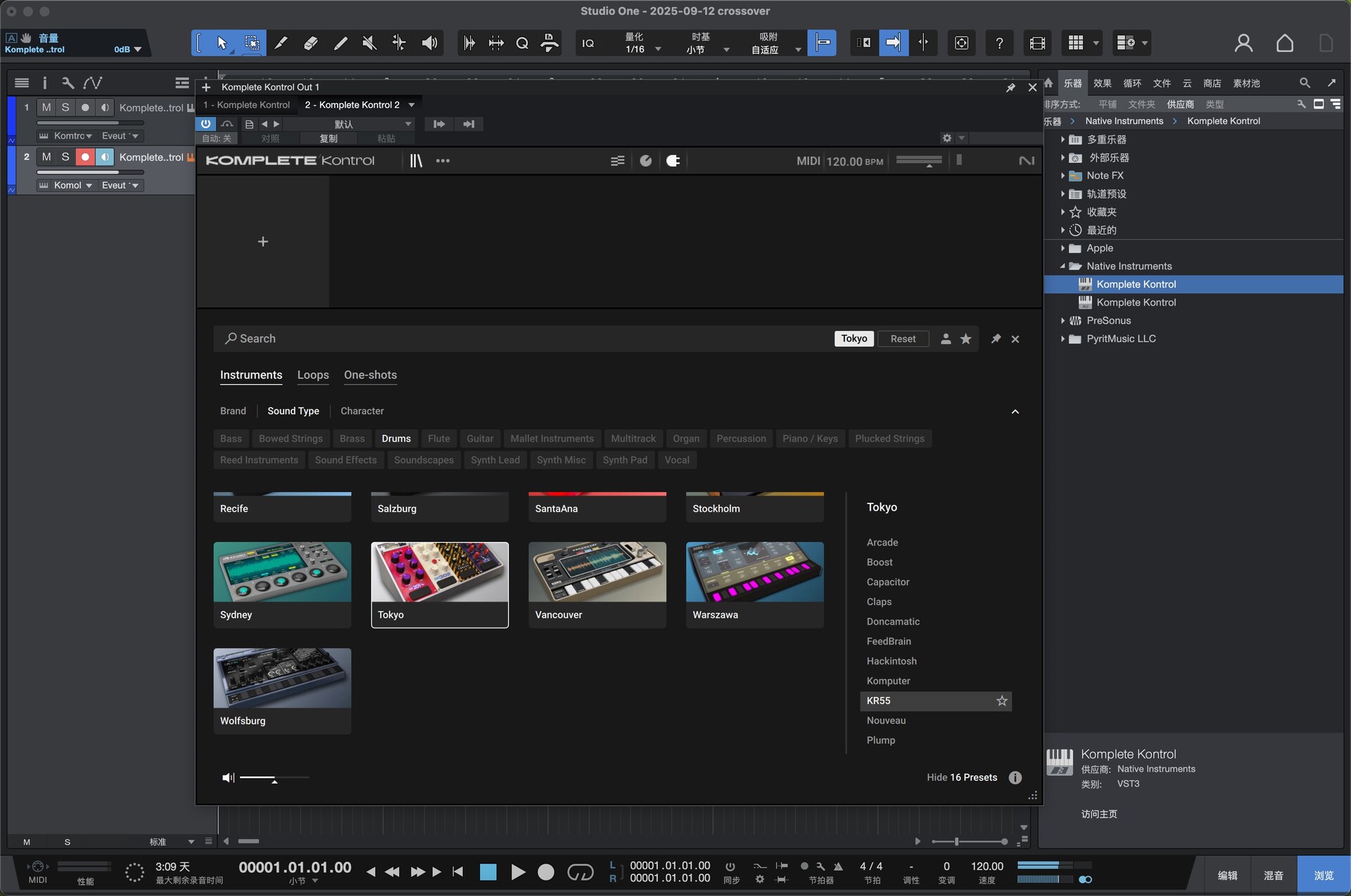Adjust track 1 volume fader
Screen dimensions: 1351x896
91,122
